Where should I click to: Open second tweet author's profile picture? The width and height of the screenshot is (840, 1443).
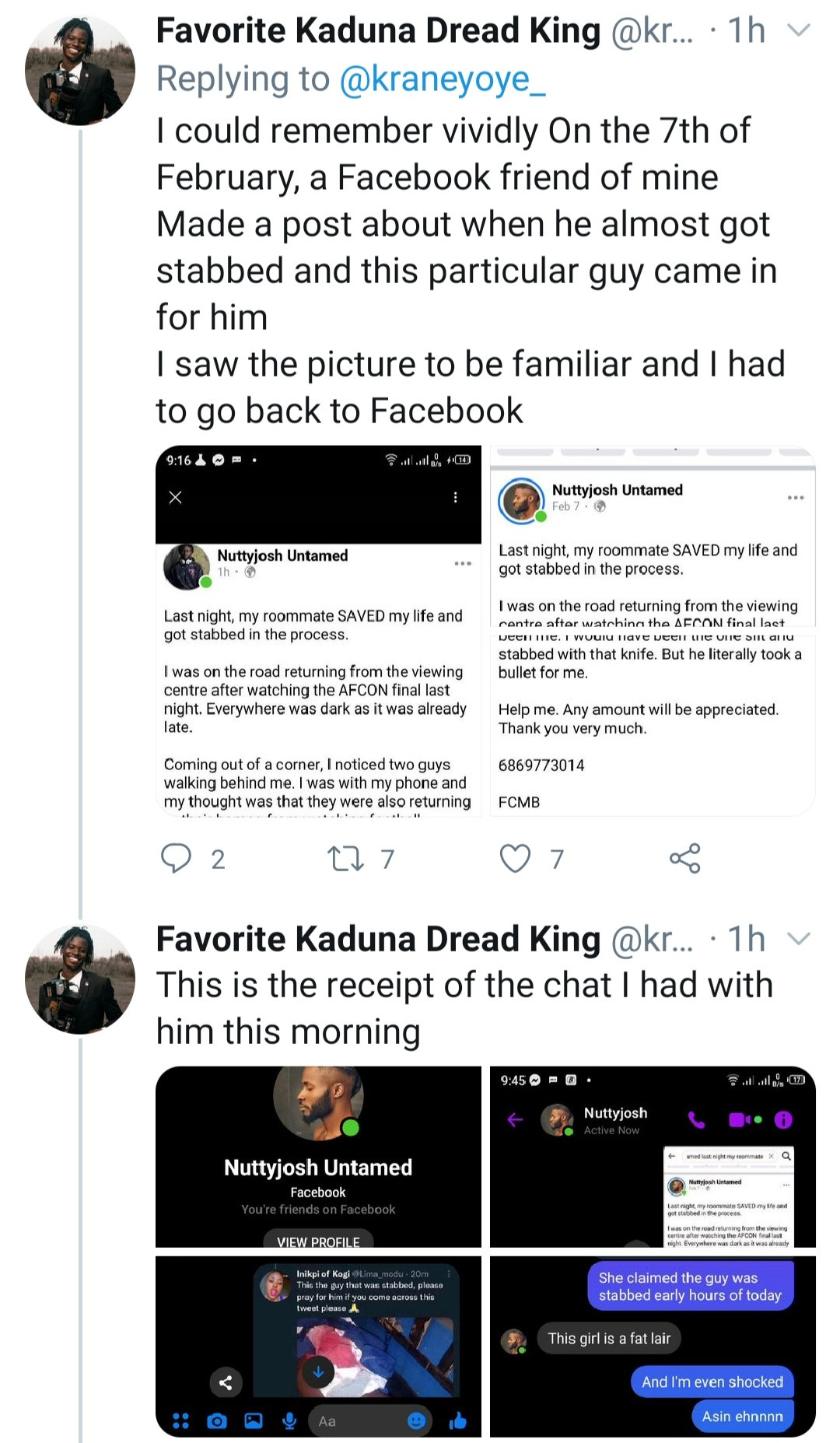(80, 979)
